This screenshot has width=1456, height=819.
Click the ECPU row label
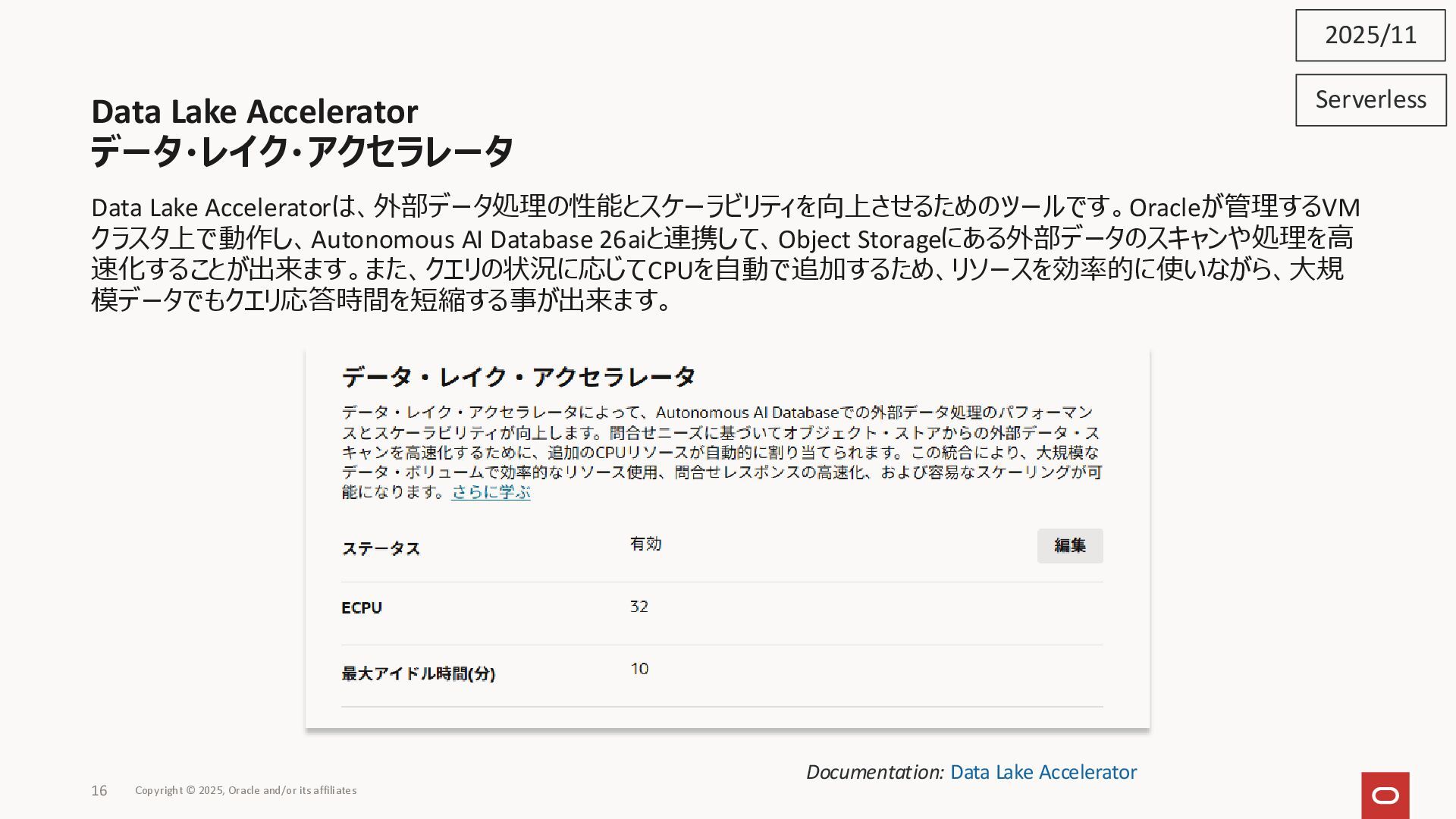point(362,607)
